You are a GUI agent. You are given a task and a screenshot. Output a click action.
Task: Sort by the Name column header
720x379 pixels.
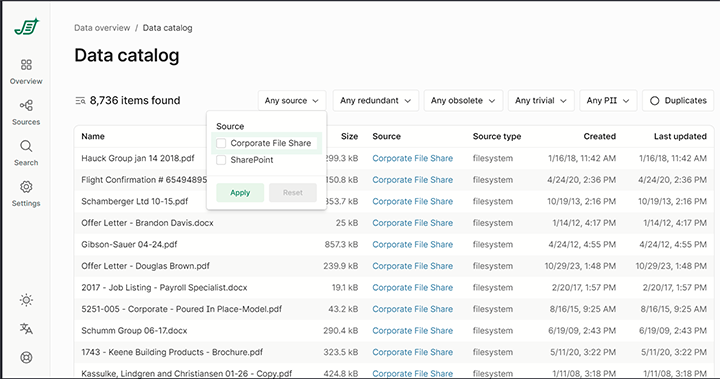point(93,136)
